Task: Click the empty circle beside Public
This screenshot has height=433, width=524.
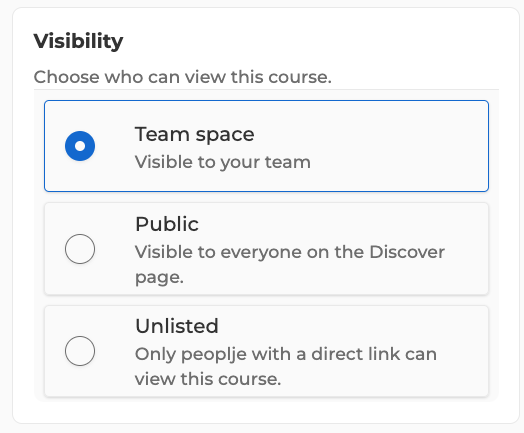Action: pos(80,249)
